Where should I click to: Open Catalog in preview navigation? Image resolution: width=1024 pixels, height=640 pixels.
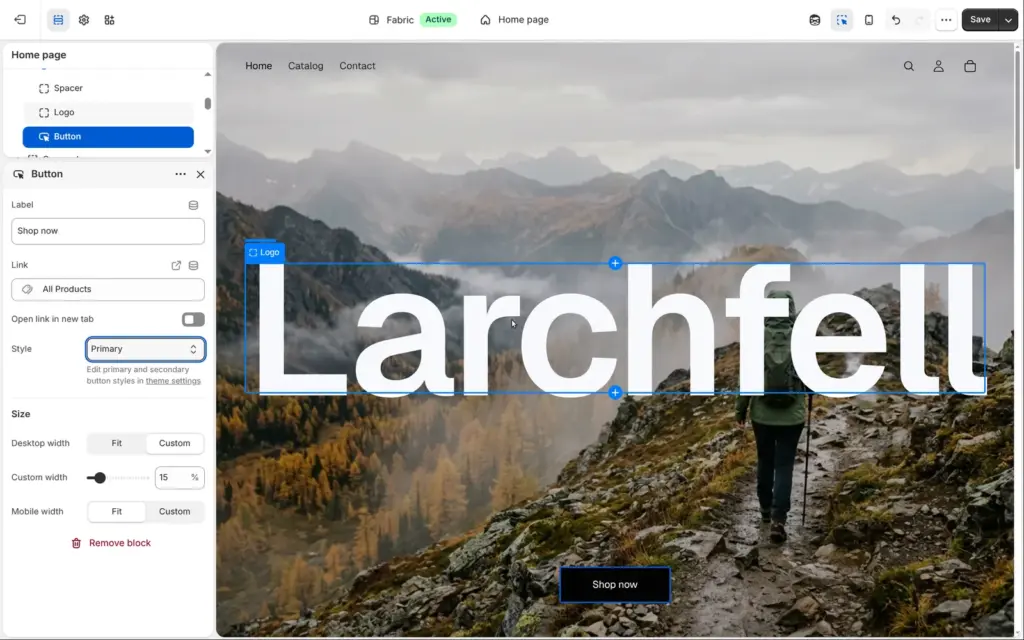(306, 66)
